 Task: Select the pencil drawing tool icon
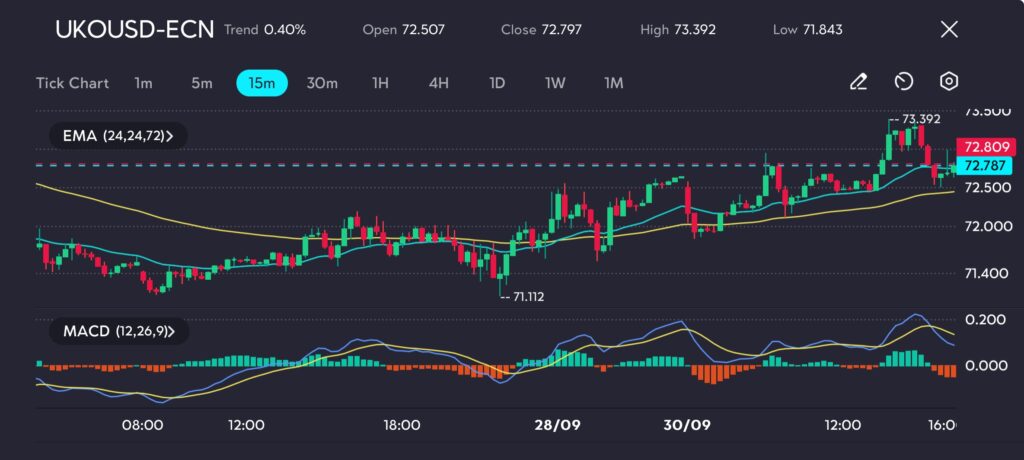click(858, 82)
